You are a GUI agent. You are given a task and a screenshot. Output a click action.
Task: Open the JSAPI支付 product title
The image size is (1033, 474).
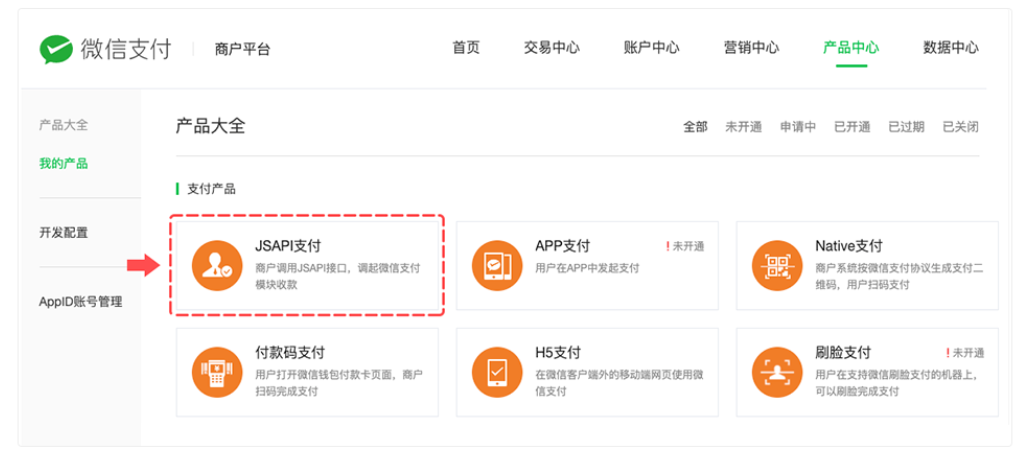[x=288, y=246]
